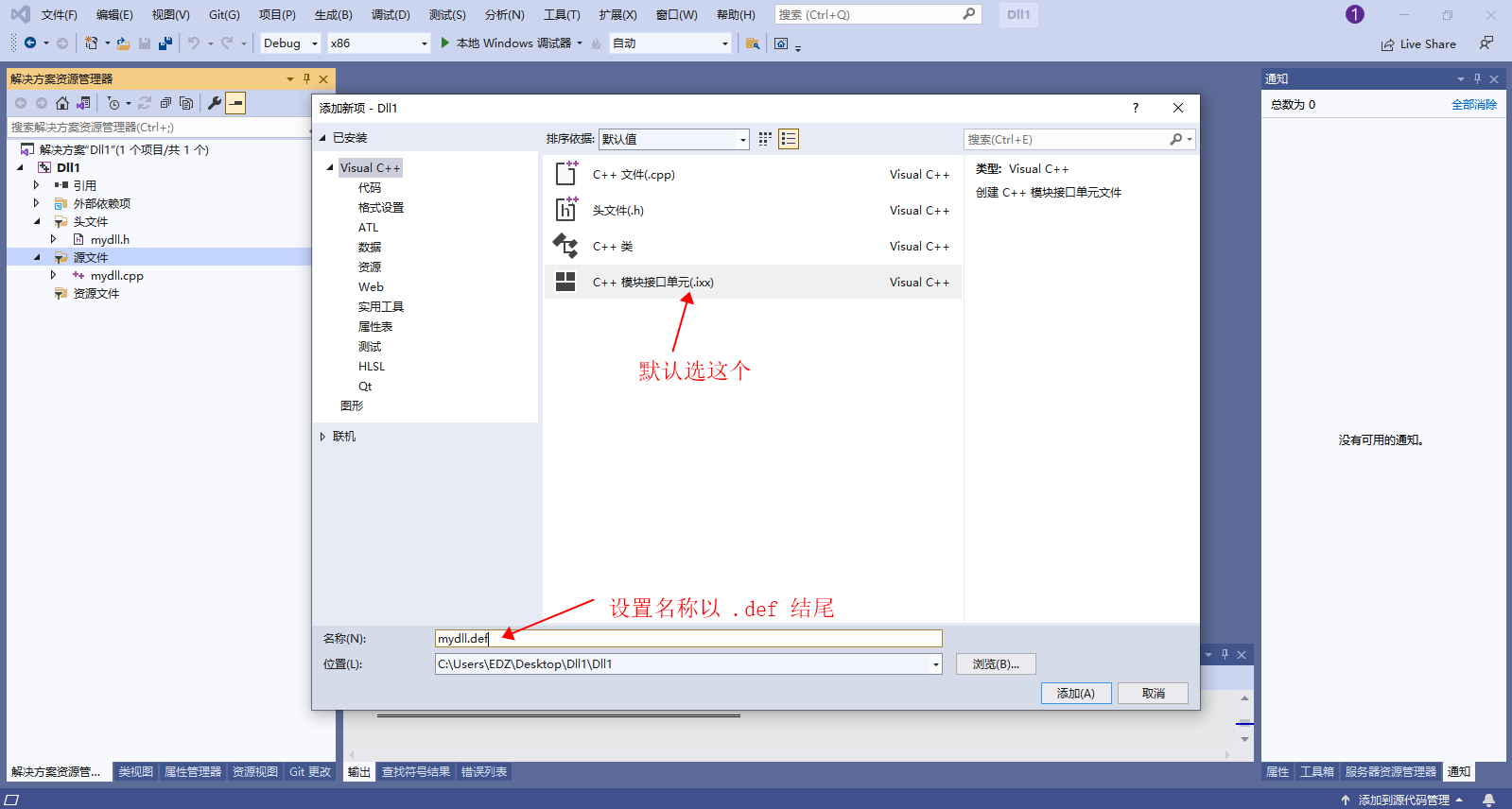Viewport: 1512px width, 809px height.
Task: Select the 代码 category in tree
Action: (370, 188)
